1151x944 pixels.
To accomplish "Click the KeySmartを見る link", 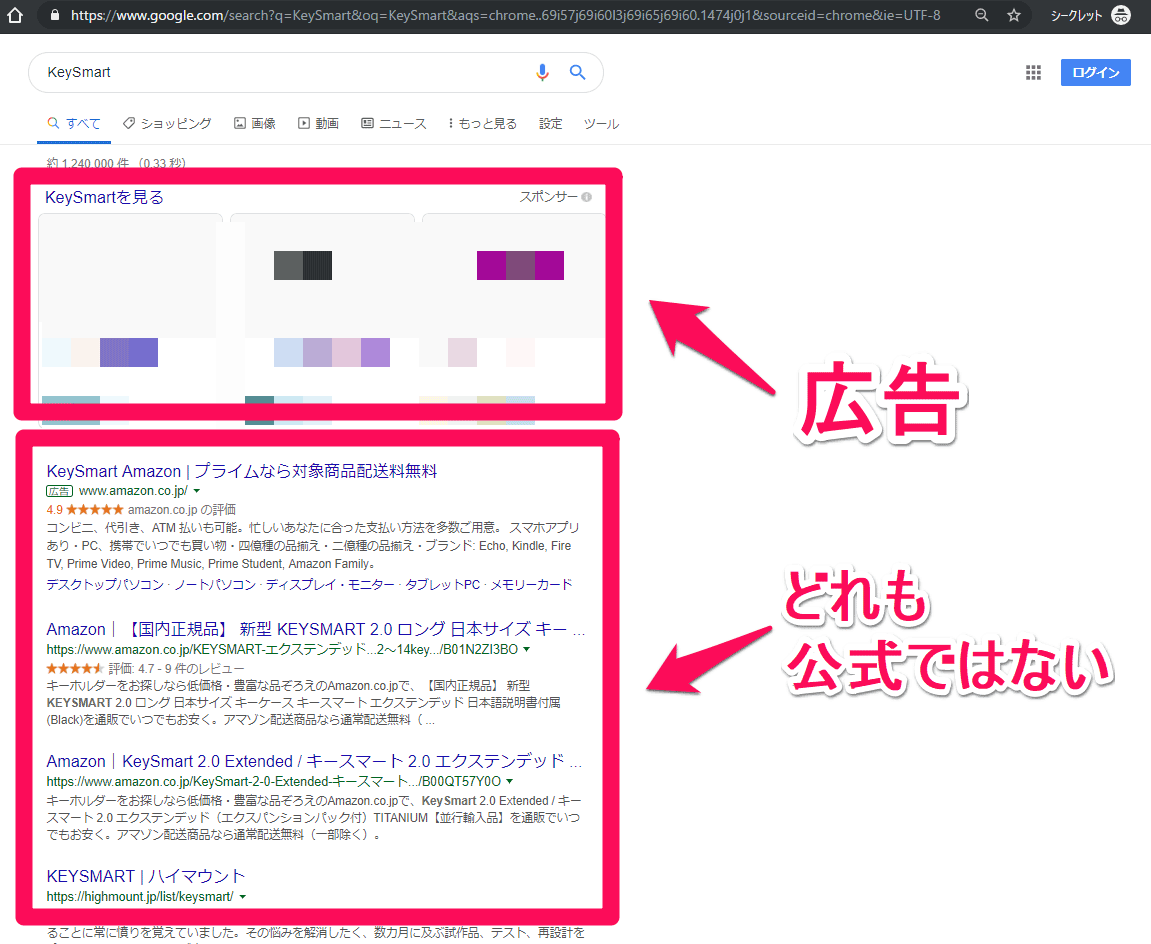I will [x=104, y=197].
